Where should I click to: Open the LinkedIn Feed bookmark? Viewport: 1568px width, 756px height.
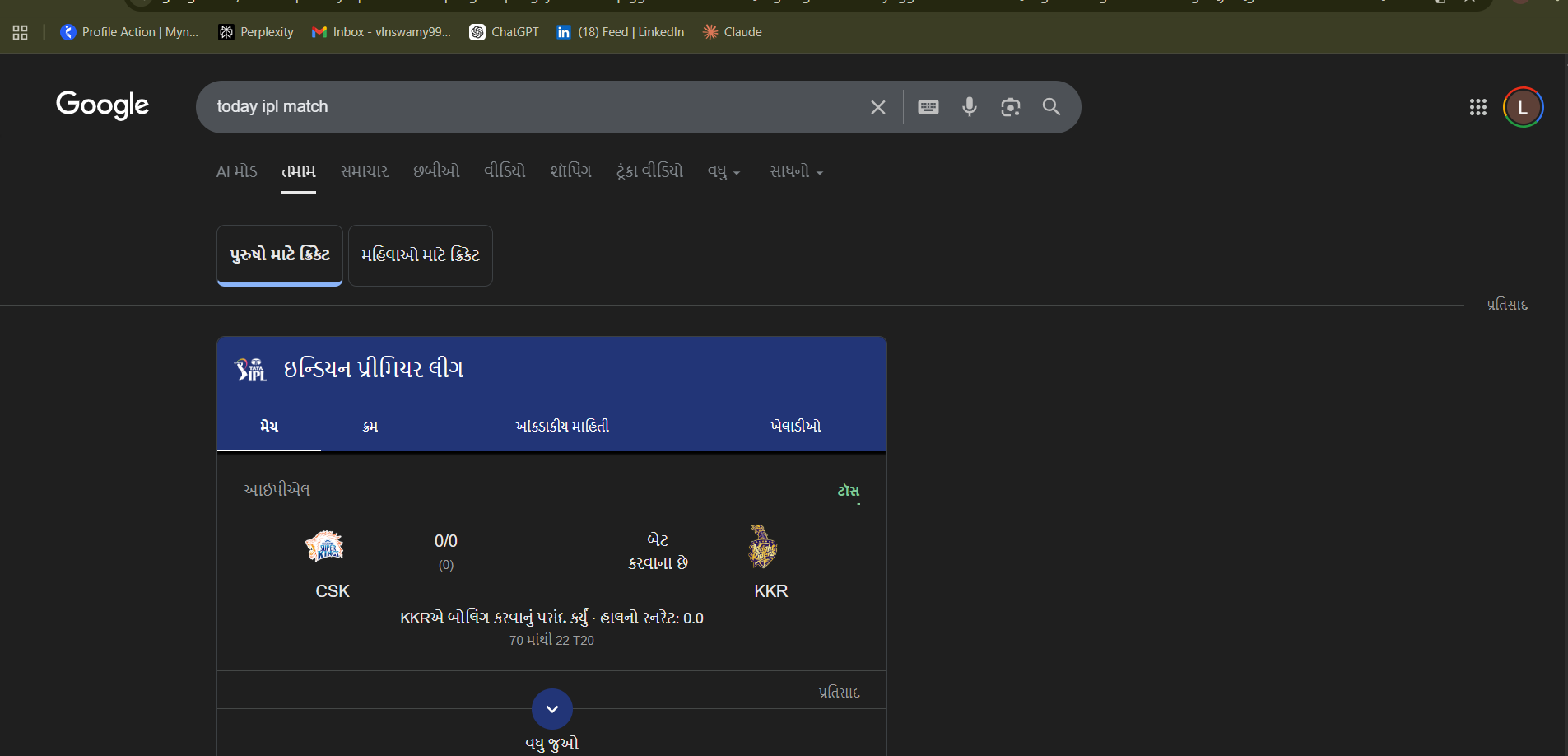pos(621,32)
